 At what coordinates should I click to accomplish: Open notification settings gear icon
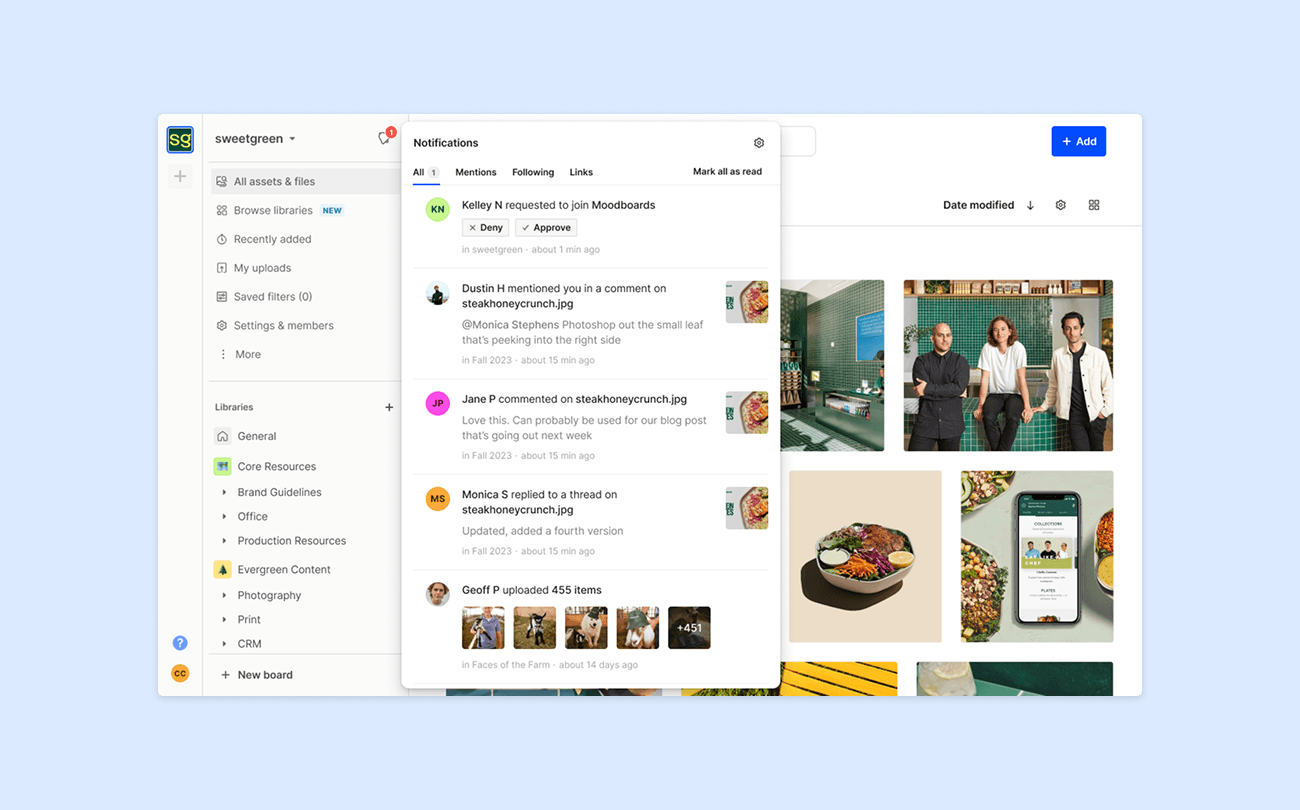759,143
